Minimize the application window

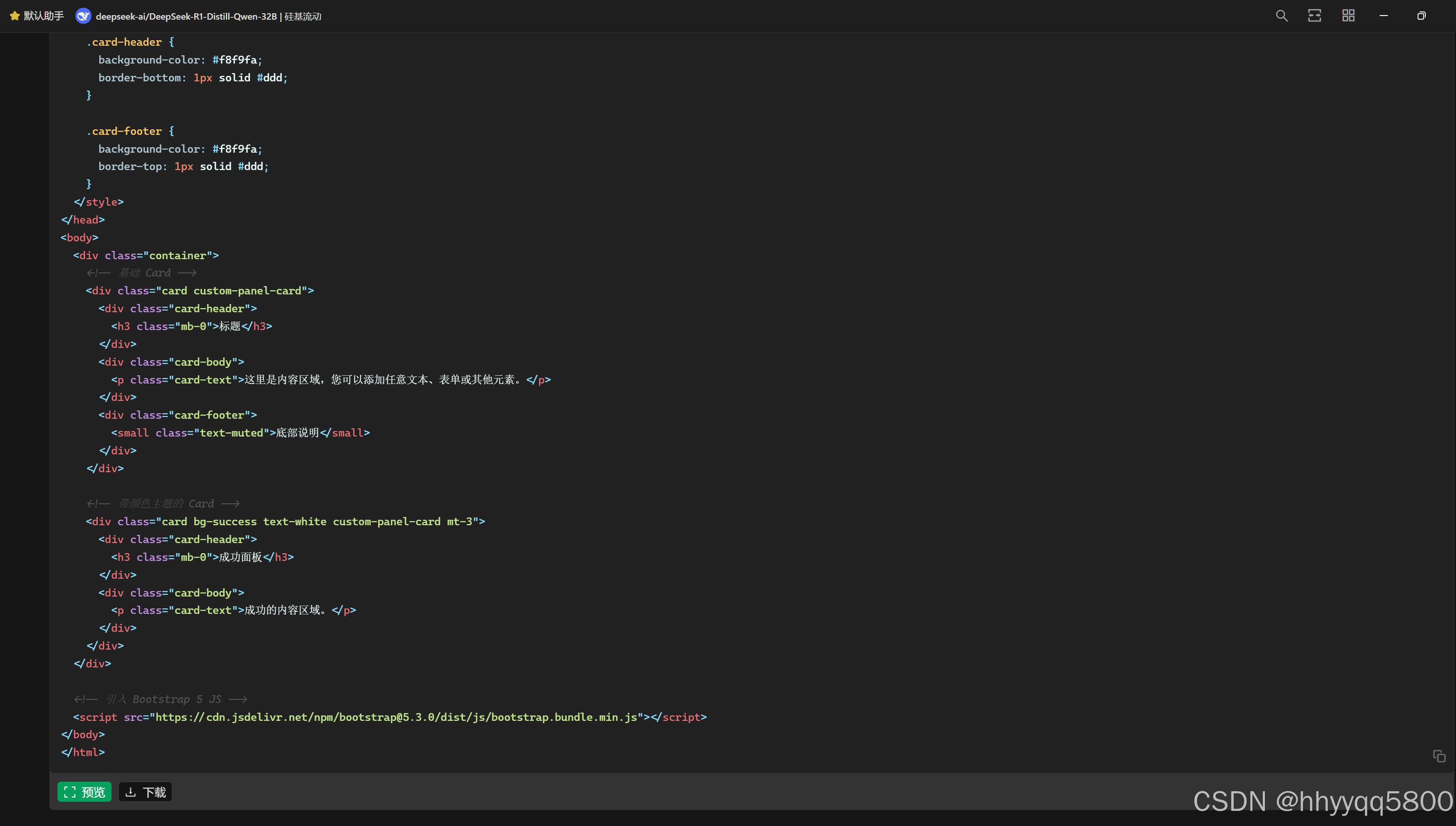pos(1383,16)
